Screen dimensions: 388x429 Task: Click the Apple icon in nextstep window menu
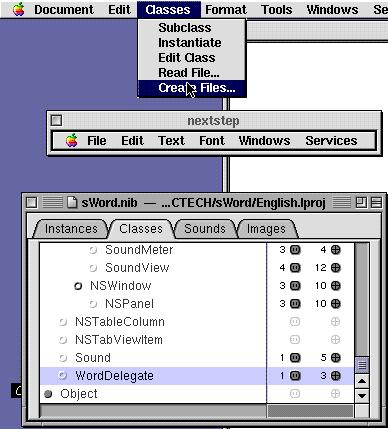click(x=72, y=141)
